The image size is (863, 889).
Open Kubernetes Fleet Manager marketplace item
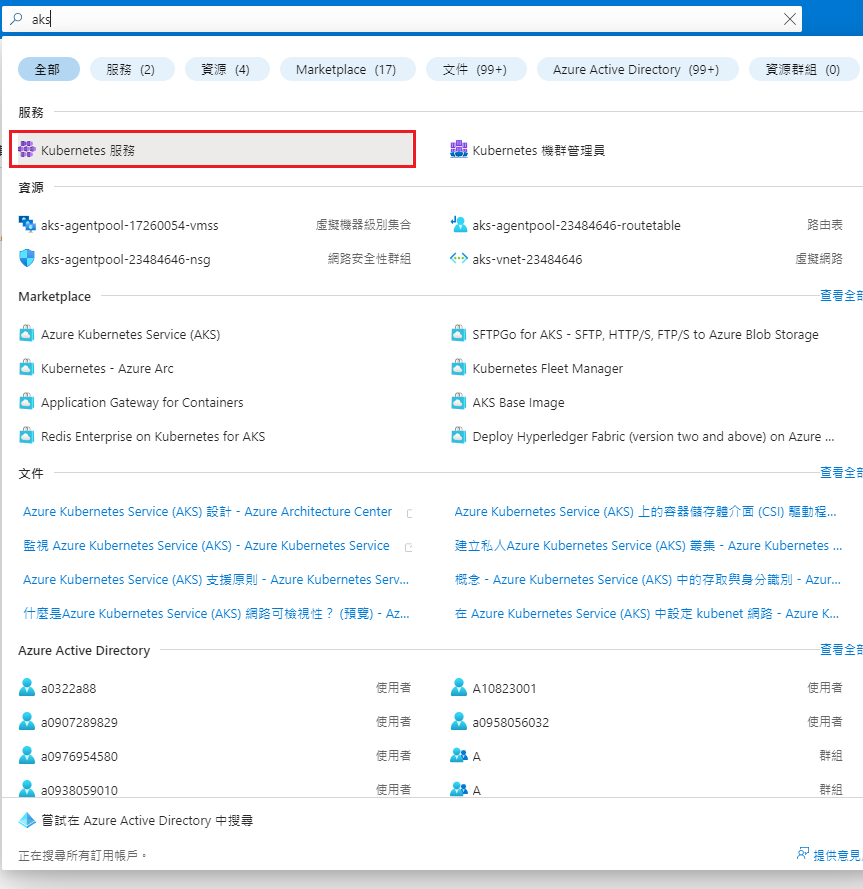tap(548, 369)
